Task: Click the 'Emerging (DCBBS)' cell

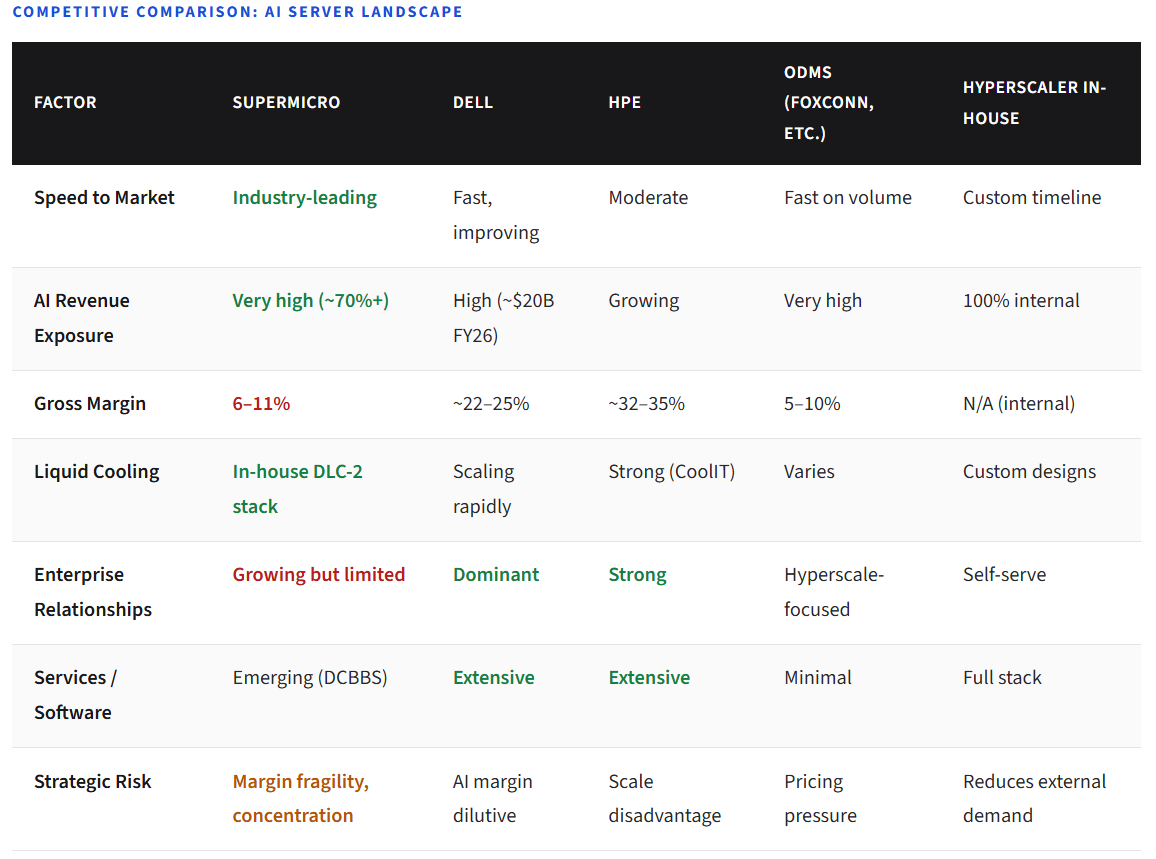Action: pos(310,678)
